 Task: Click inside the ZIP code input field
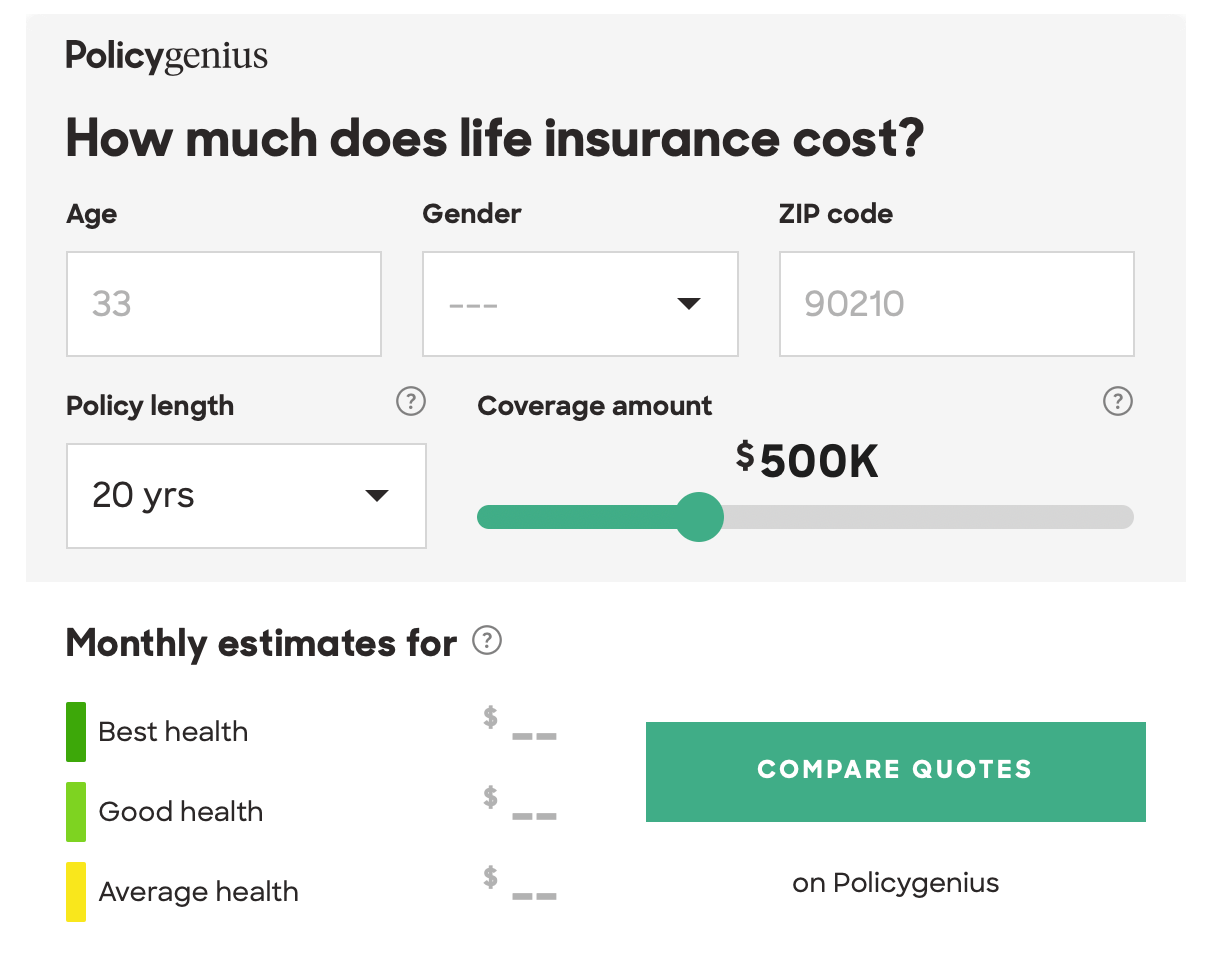[956, 303]
